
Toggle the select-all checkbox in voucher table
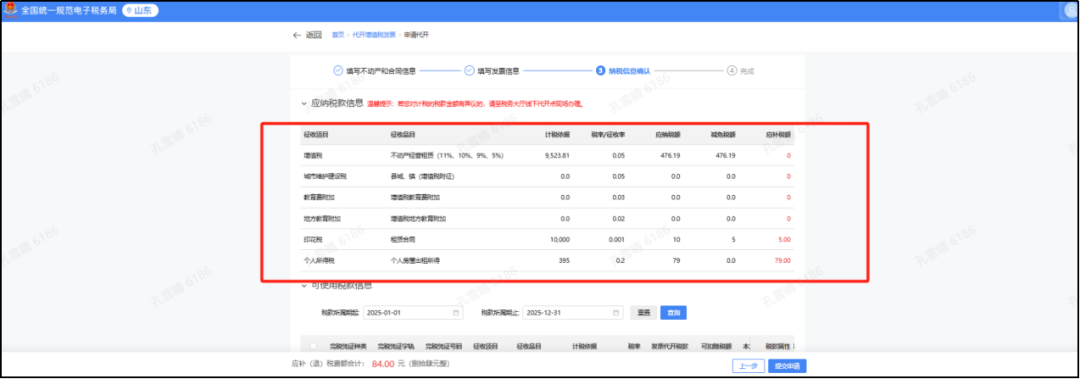tap(314, 346)
